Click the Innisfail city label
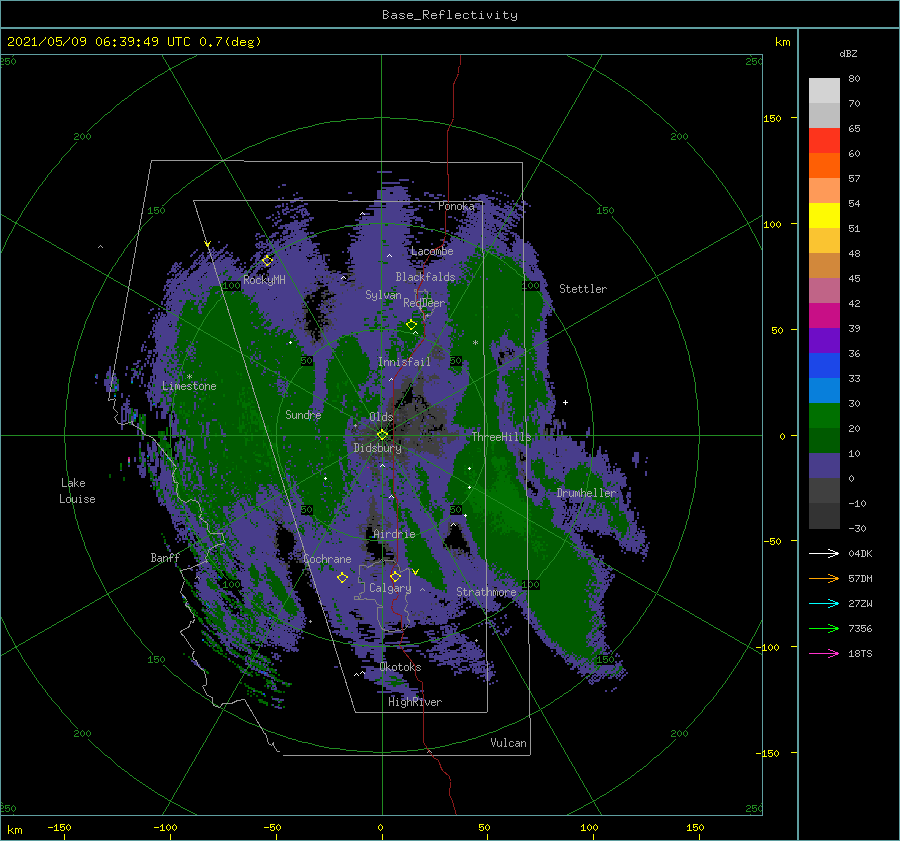 click(x=404, y=362)
